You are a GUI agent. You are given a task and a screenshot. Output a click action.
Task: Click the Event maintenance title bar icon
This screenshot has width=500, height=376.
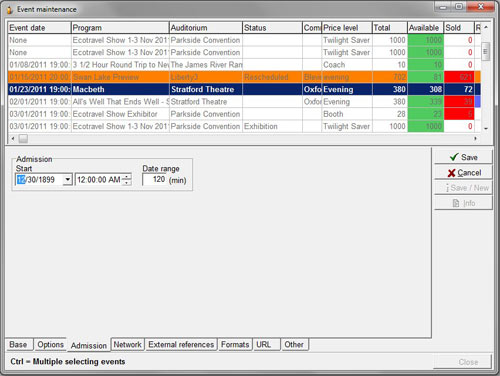coord(9,10)
